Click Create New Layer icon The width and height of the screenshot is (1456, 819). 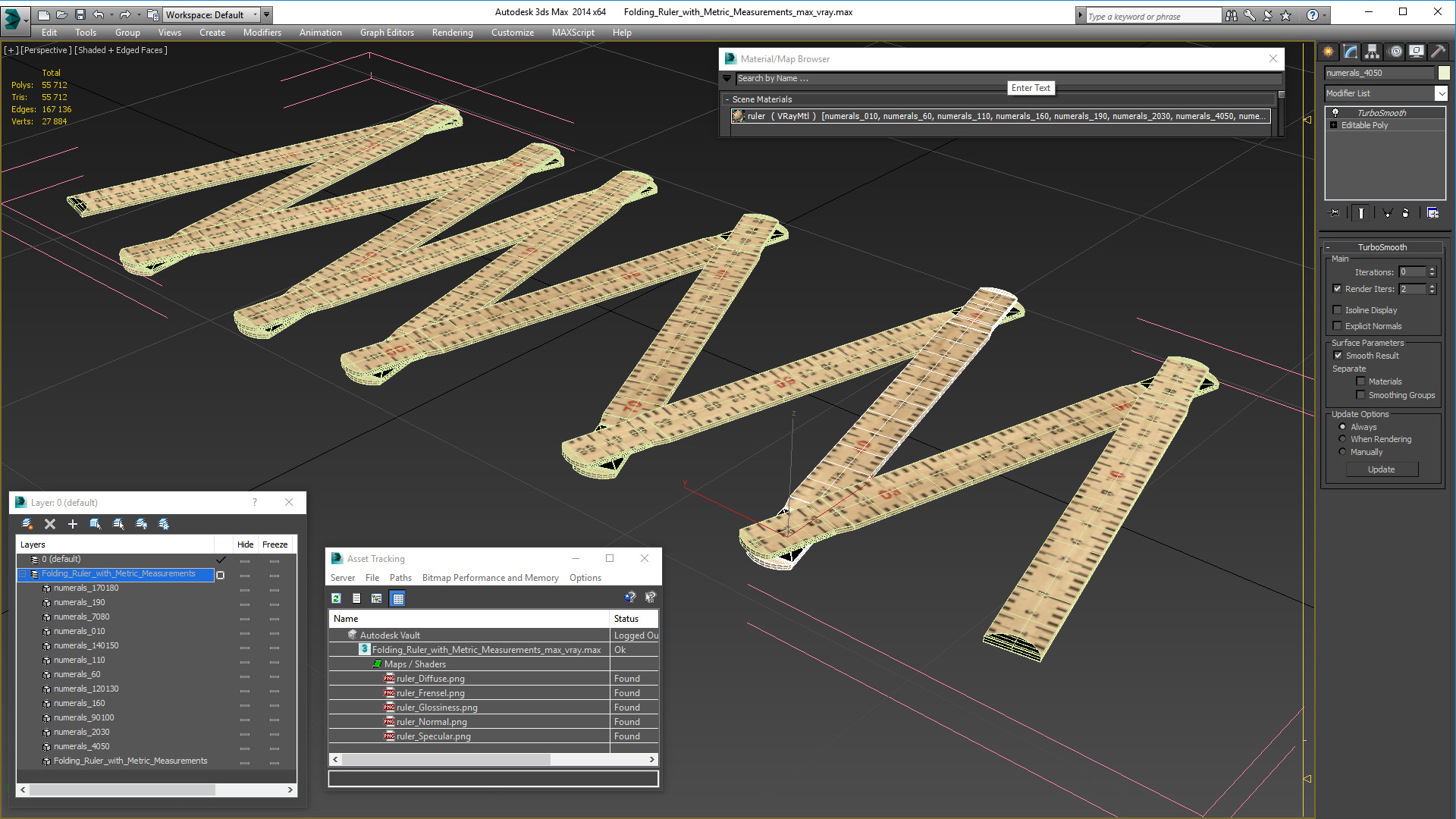[x=27, y=524]
